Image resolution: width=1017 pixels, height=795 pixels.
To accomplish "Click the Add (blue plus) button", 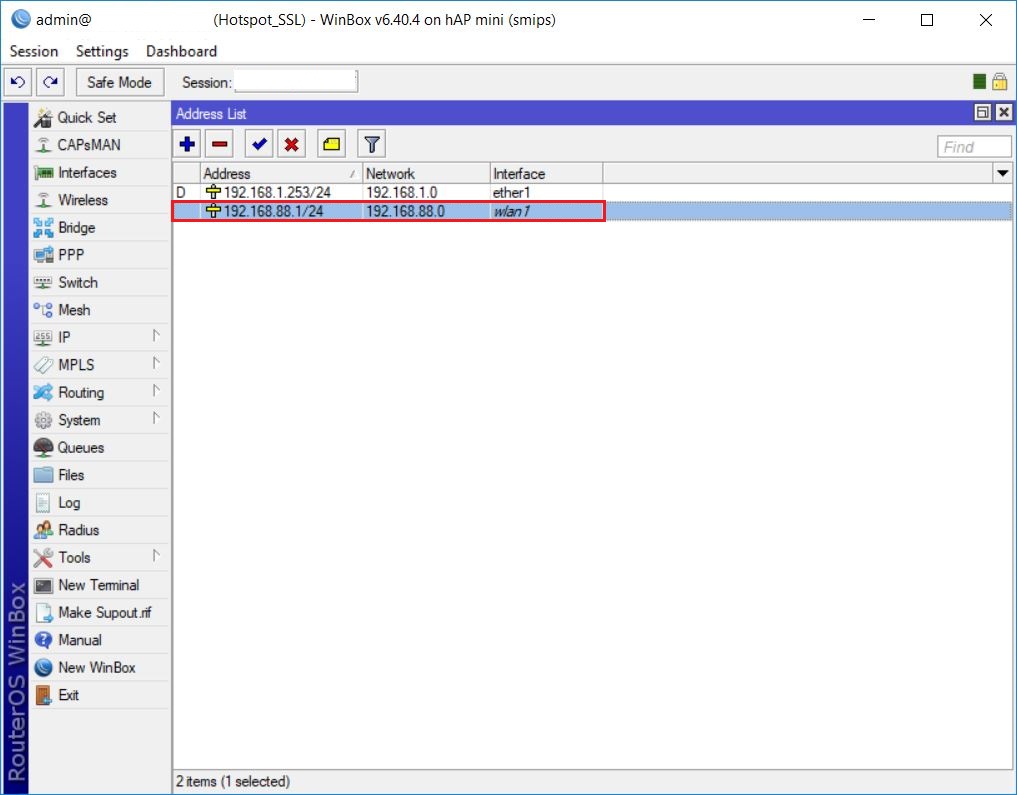I will pyautogui.click(x=187, y=144).
